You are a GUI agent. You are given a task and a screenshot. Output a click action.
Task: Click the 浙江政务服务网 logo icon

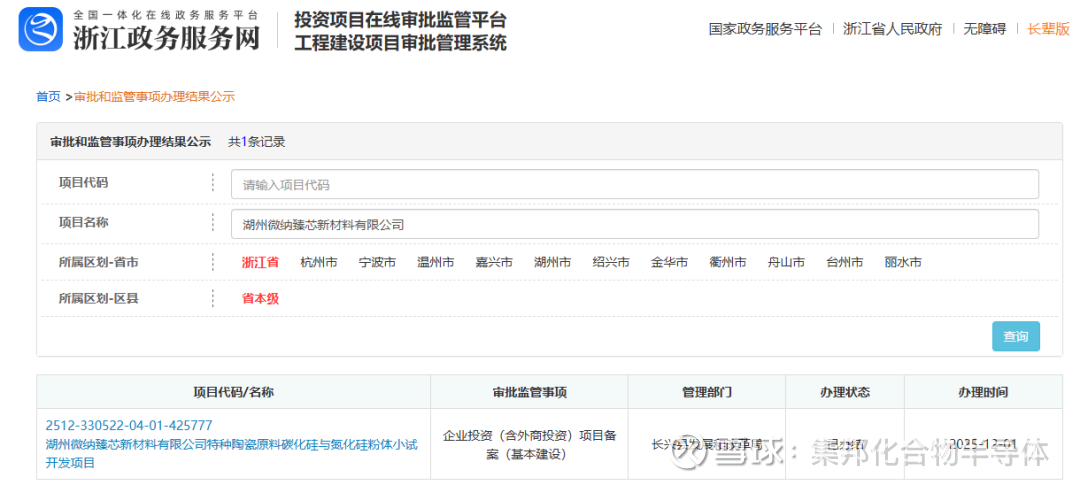40,28
